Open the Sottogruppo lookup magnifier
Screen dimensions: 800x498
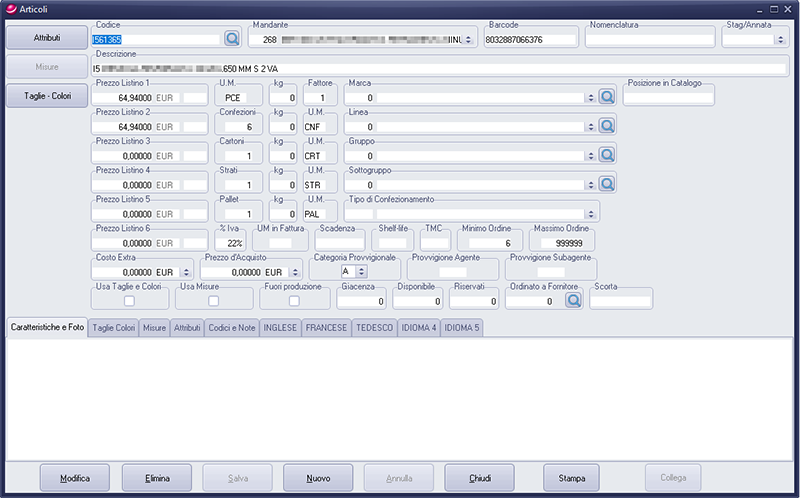point(606,185)
